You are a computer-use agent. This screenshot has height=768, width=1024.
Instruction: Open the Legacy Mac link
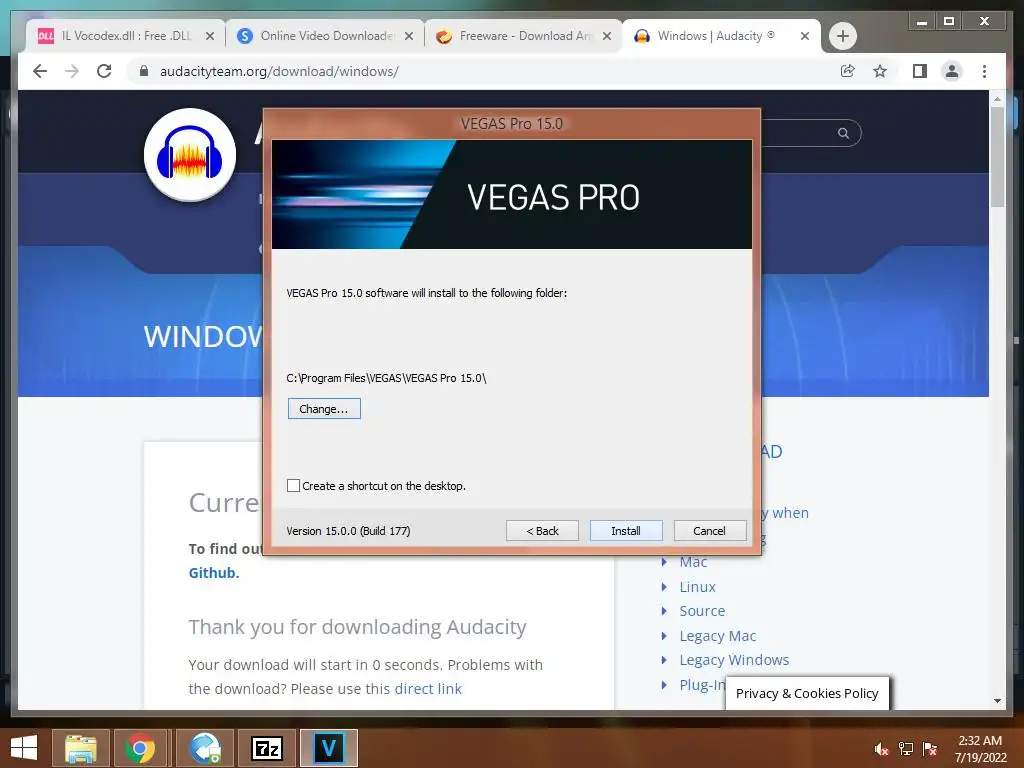point(718,636)
